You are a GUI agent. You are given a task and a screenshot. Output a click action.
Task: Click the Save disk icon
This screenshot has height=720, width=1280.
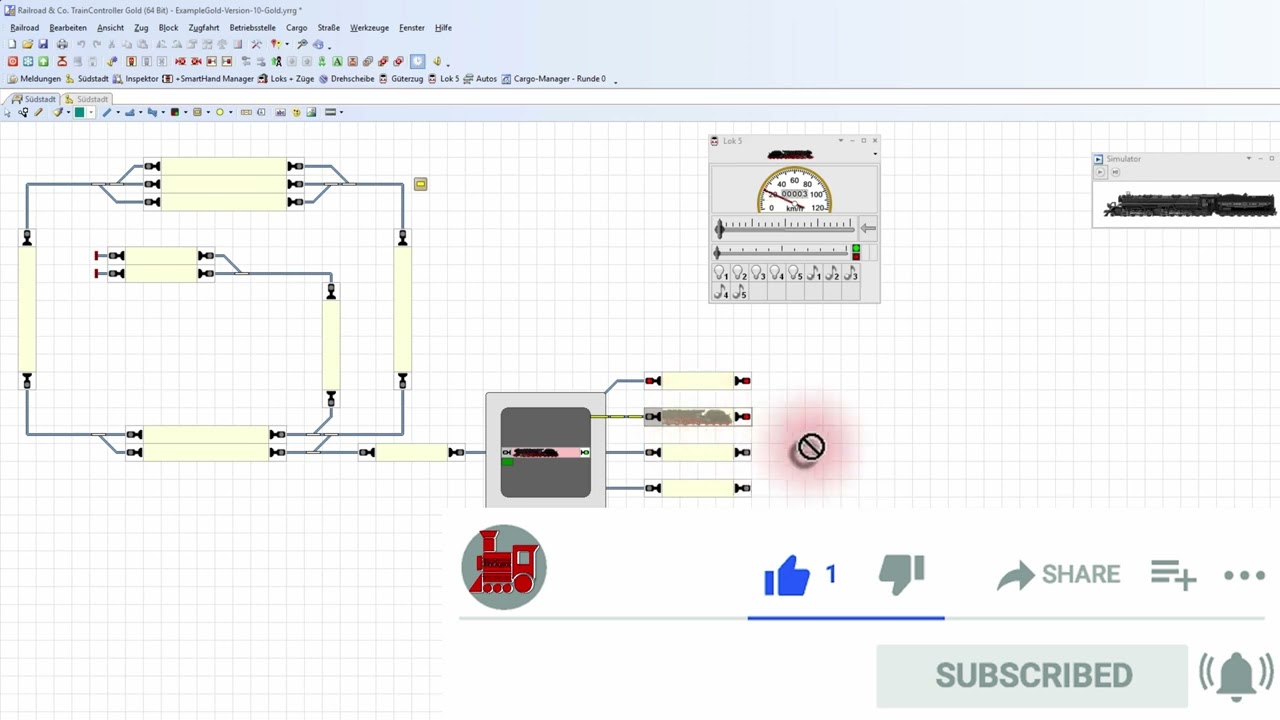tap(43, 44)
